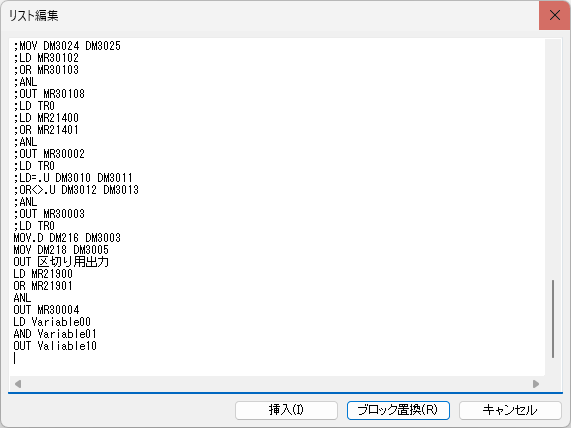
Task: Click the line ';LD MR21400'
Action: click(46, 118)
